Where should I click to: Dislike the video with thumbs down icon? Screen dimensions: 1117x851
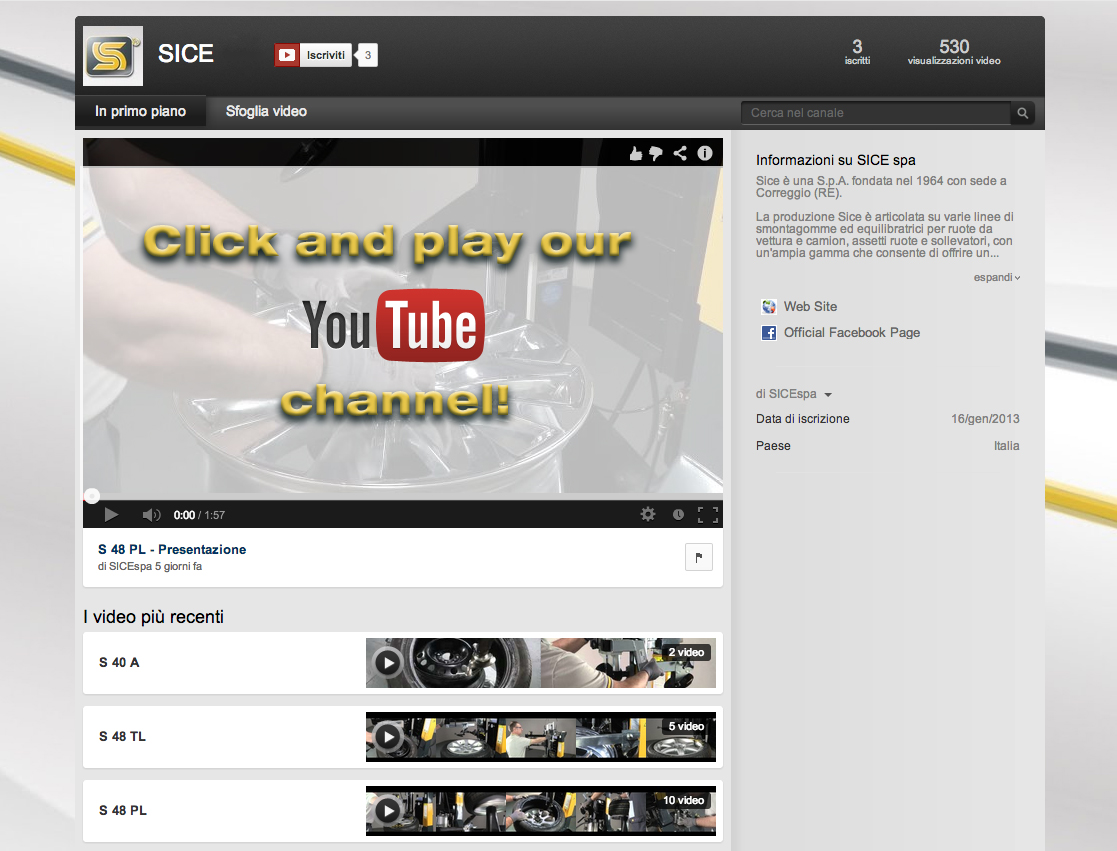656,153
